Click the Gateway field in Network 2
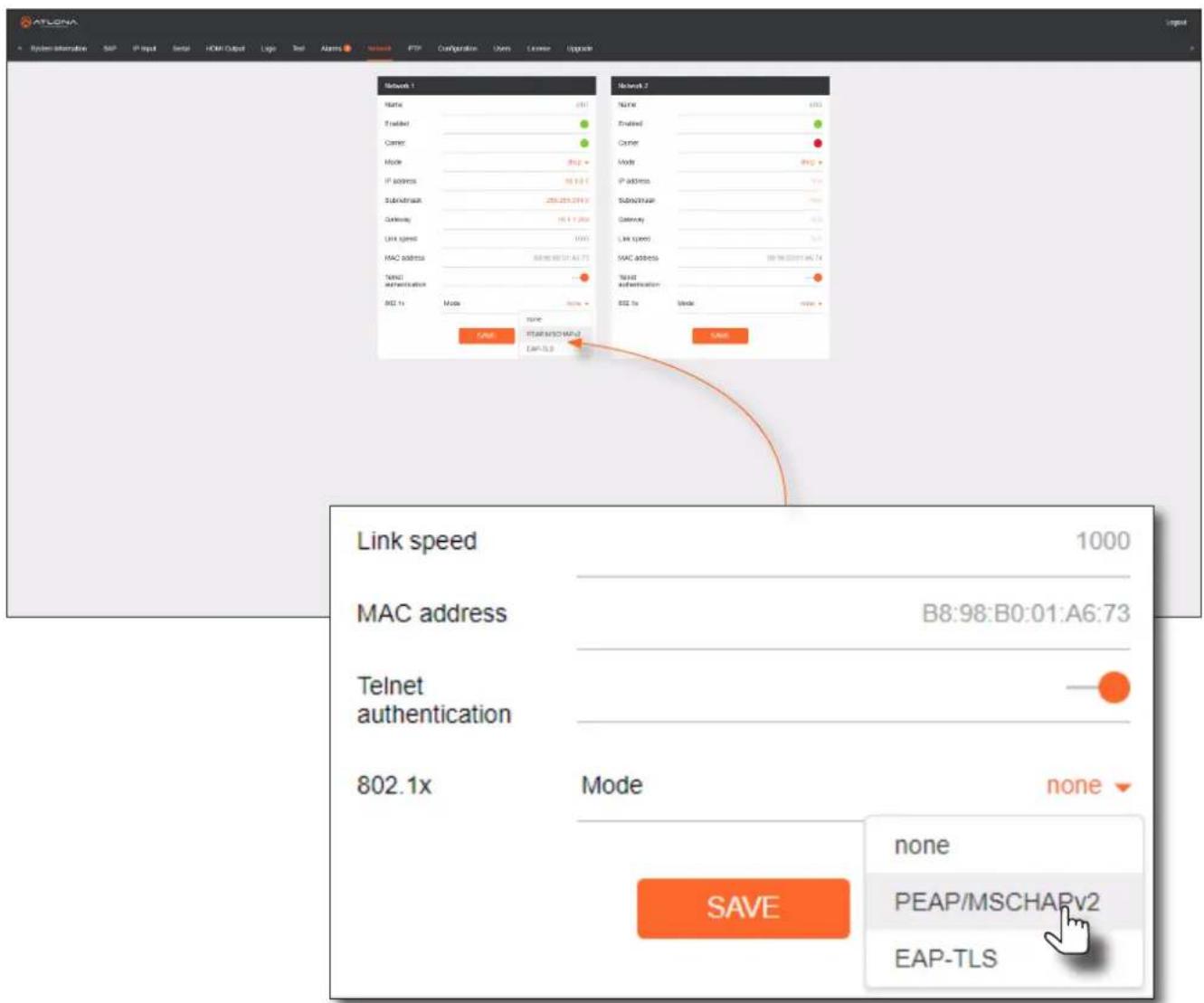Image resolution: width=1204 pixels, height=1003 pixels. 750,220
